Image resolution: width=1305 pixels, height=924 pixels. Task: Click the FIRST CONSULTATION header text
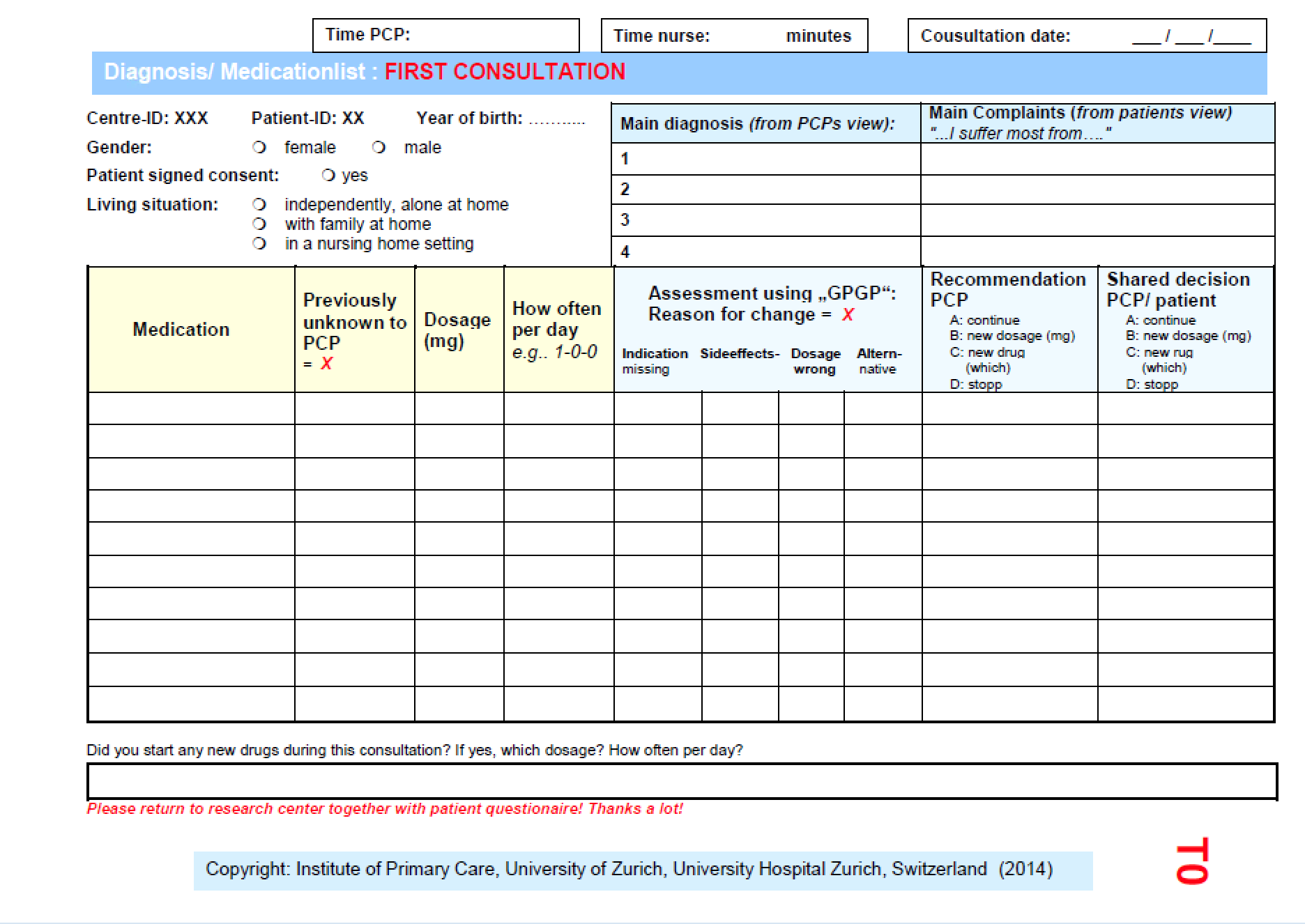pyautogui.click(x=505, y=72)
